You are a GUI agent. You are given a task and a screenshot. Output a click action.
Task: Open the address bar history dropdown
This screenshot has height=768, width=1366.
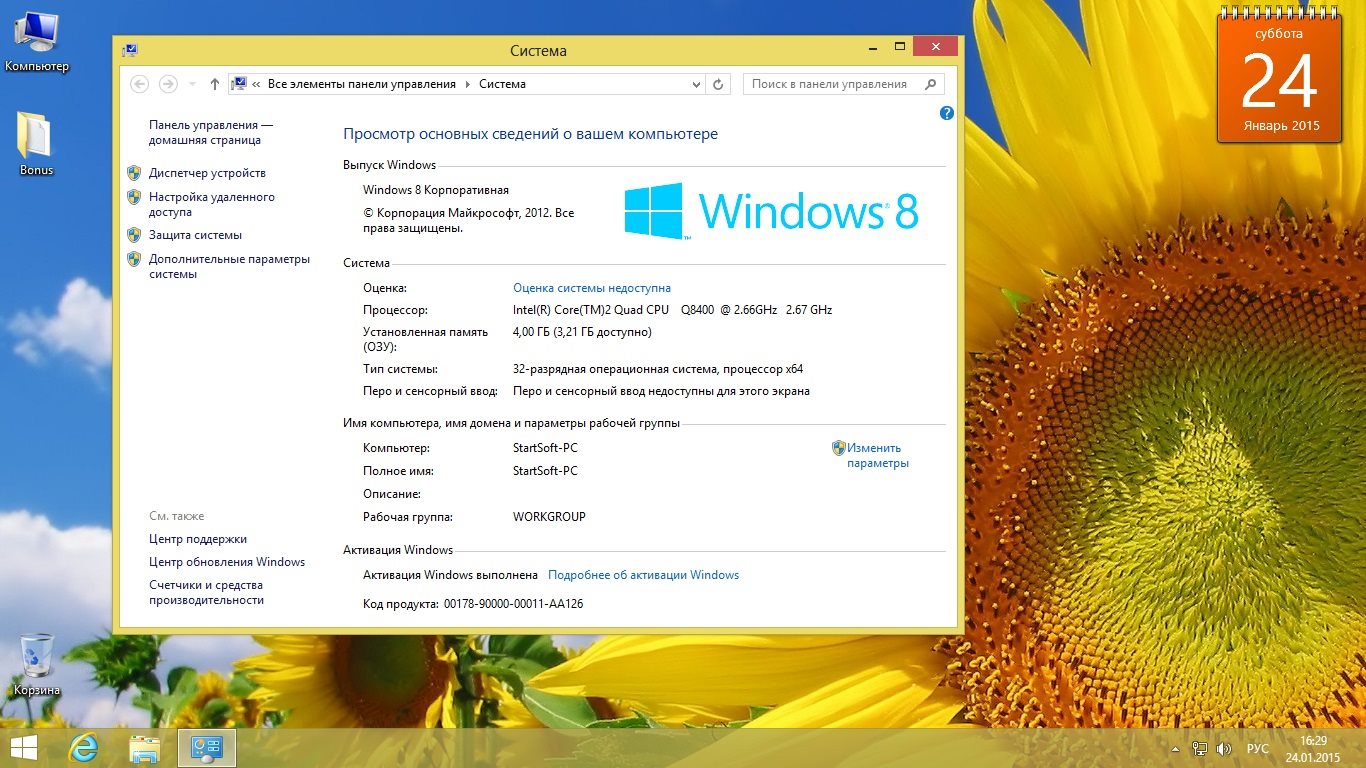[697, 84]
